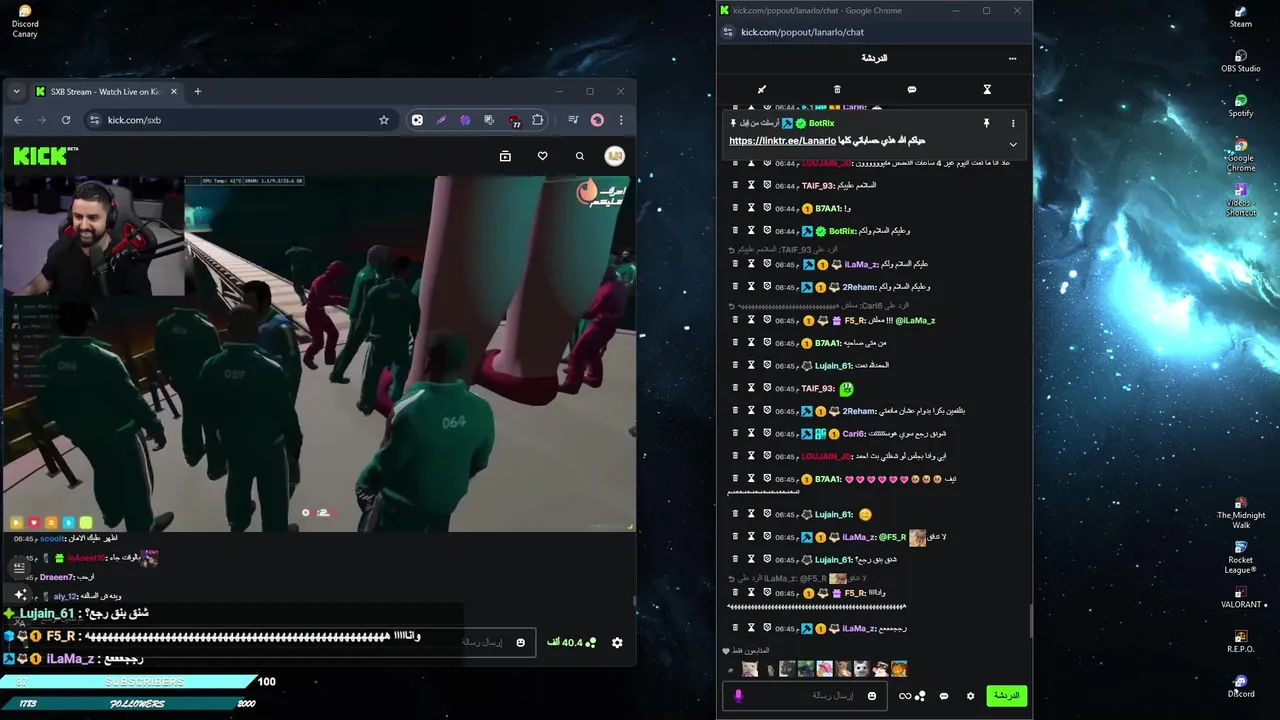This screenshot has width=1280, height=720.
Task: Click the speech bubble icon in chat toolbar
Action: 911,89
